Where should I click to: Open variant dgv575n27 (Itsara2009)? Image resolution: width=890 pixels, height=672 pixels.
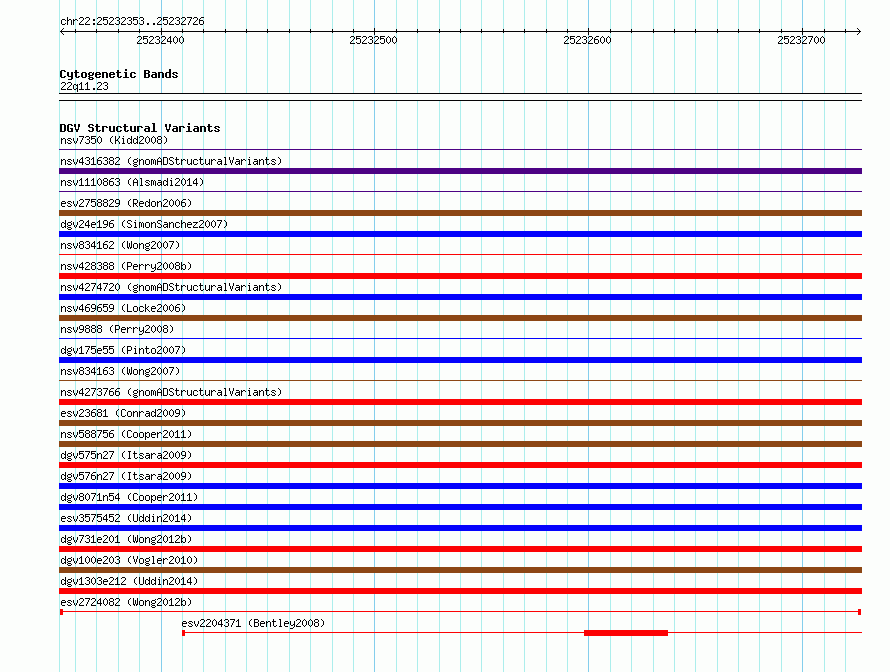click(x=126, y=455)
